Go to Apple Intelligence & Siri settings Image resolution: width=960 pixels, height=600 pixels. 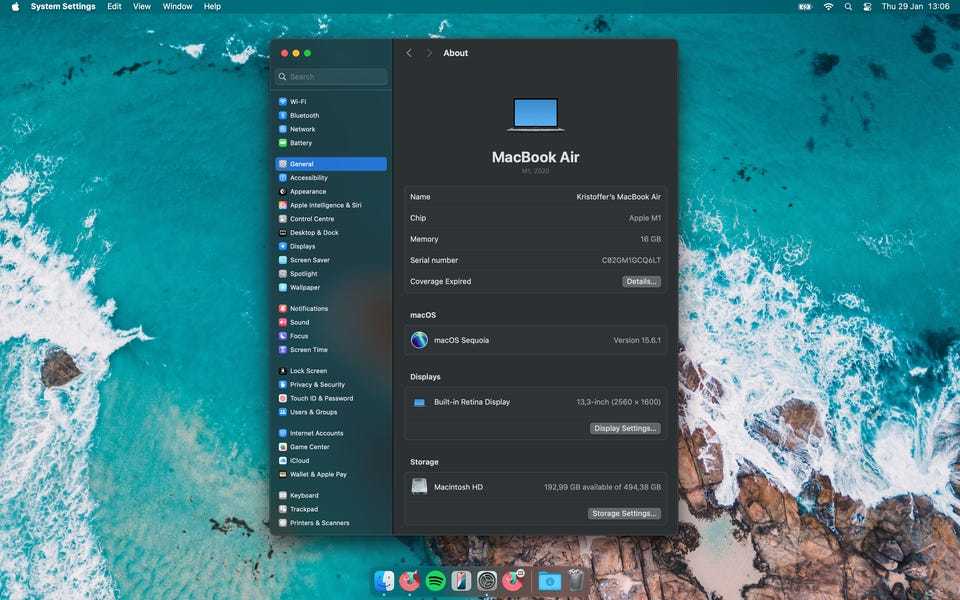click(x=325, y=205)
